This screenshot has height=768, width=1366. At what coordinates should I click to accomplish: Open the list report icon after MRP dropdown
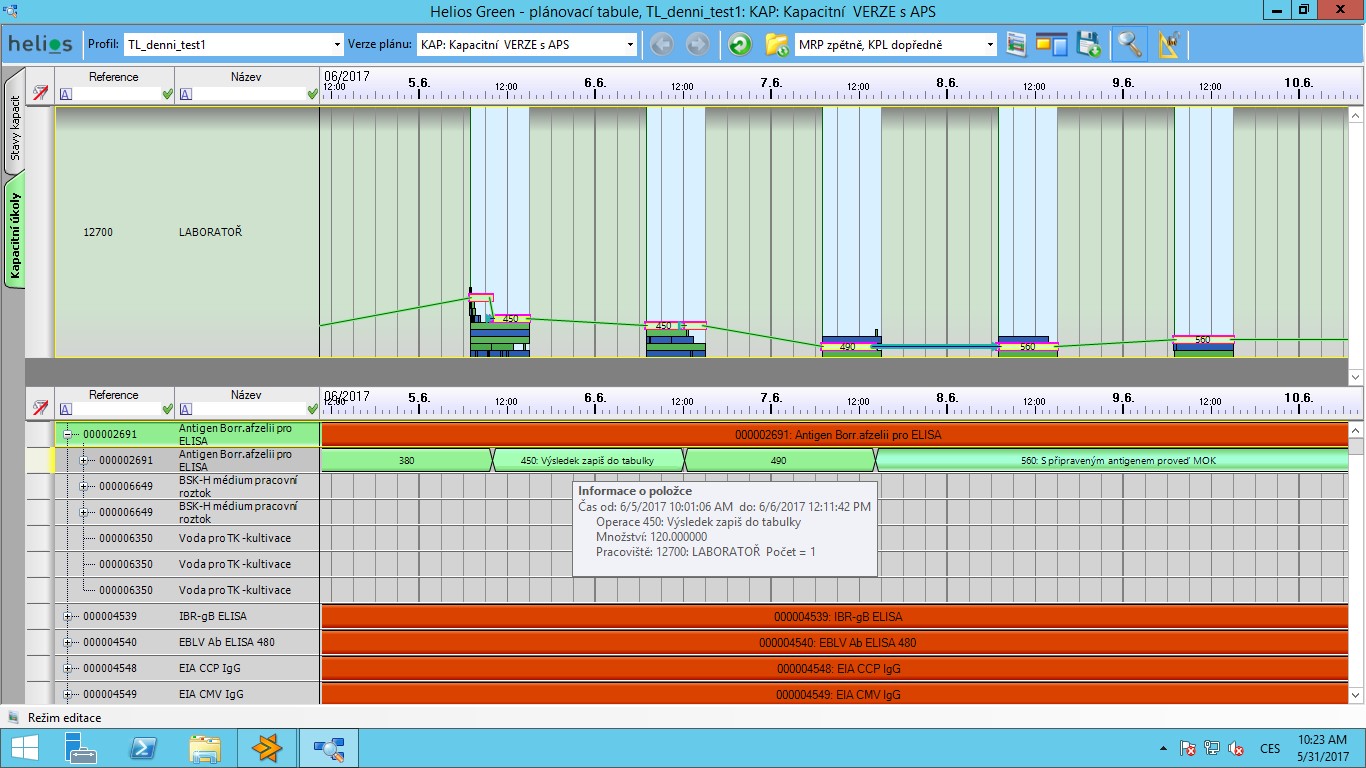[1017, 44]
